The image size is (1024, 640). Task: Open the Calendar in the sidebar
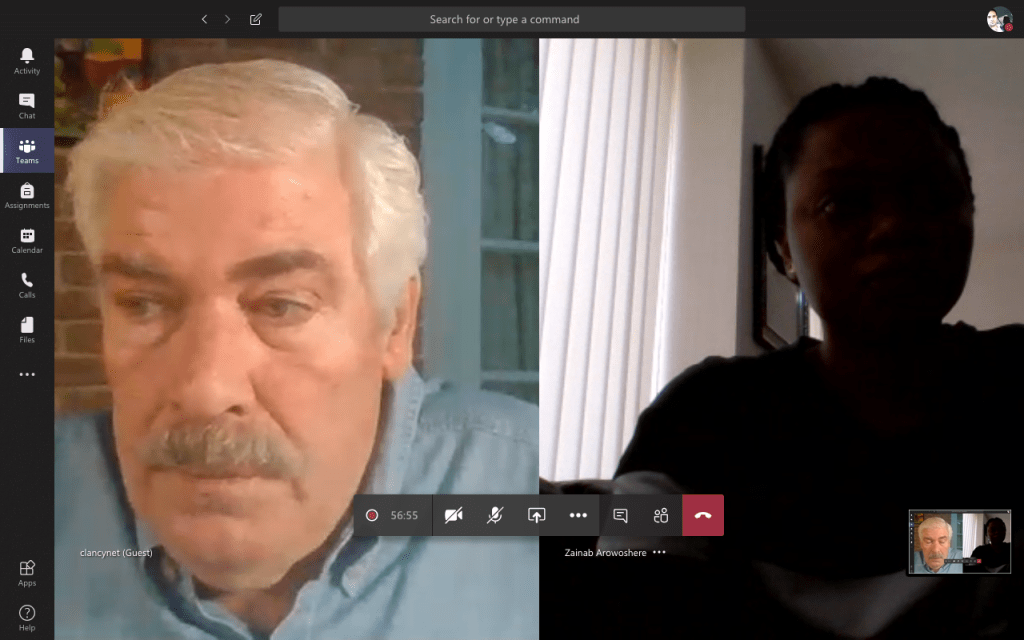(27, 240)
